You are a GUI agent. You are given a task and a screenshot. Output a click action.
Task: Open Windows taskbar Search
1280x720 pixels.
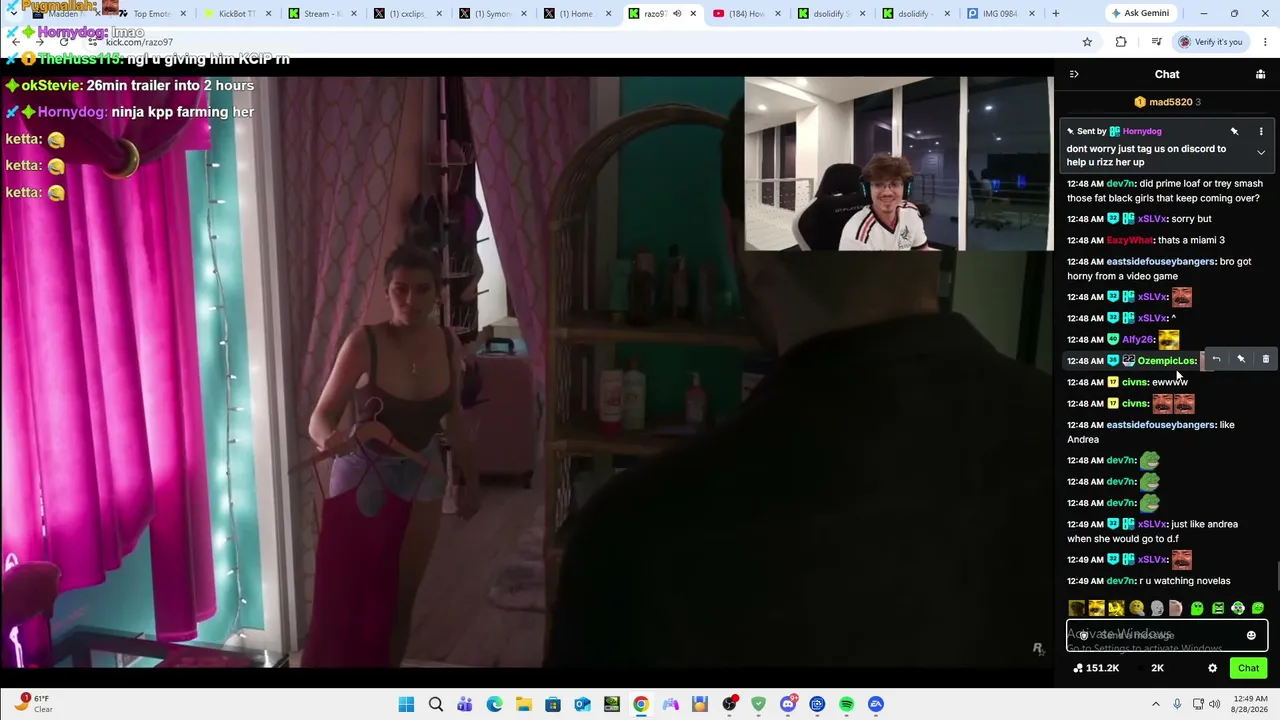click(436, 704)
